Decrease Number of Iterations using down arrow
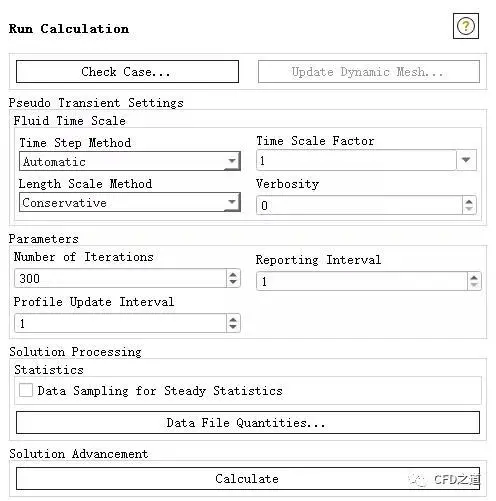The image size is (496, 501). (x=233, y=282)
